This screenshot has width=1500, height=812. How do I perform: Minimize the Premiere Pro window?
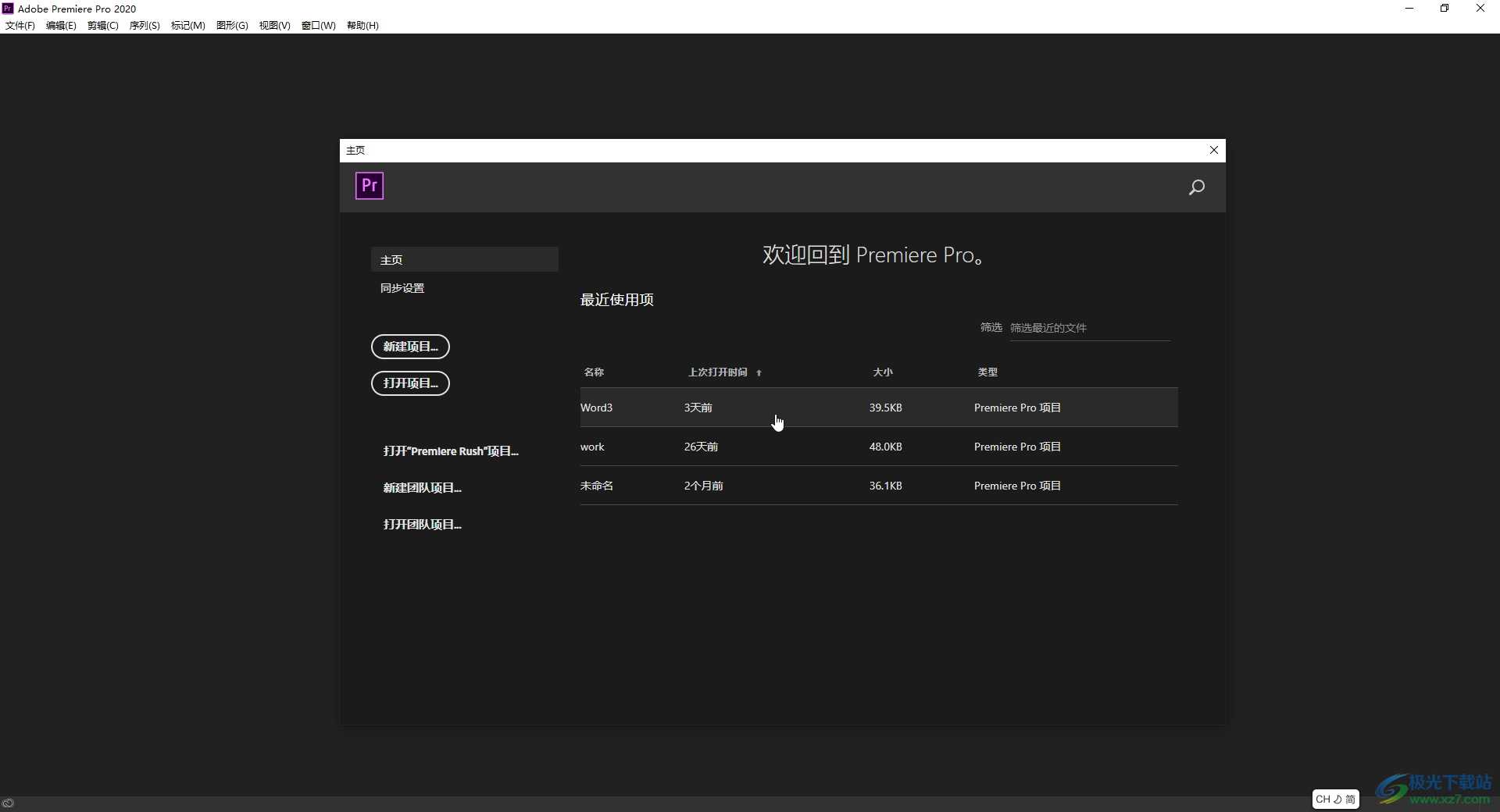[1409, 9]
